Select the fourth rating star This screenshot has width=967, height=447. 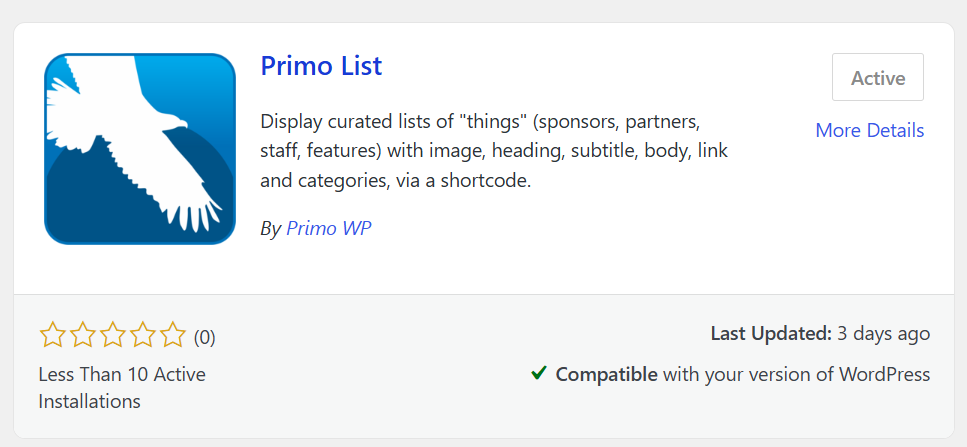pyautogui.click(x=142, y=335)
